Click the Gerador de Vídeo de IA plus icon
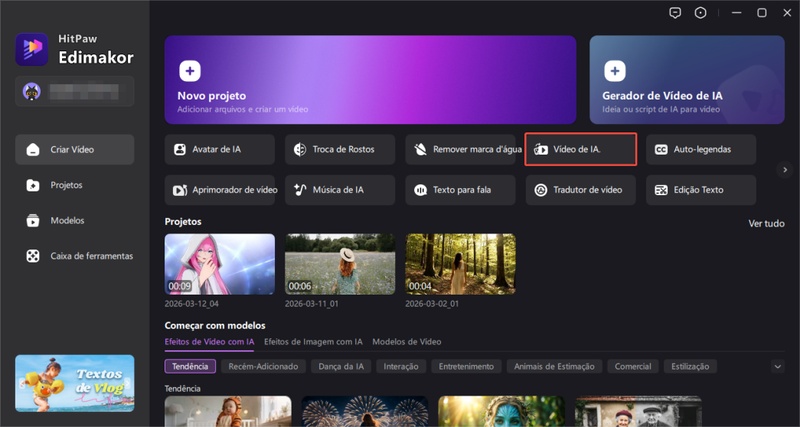Viewport: 800px width, 427px height. point(615,71)
